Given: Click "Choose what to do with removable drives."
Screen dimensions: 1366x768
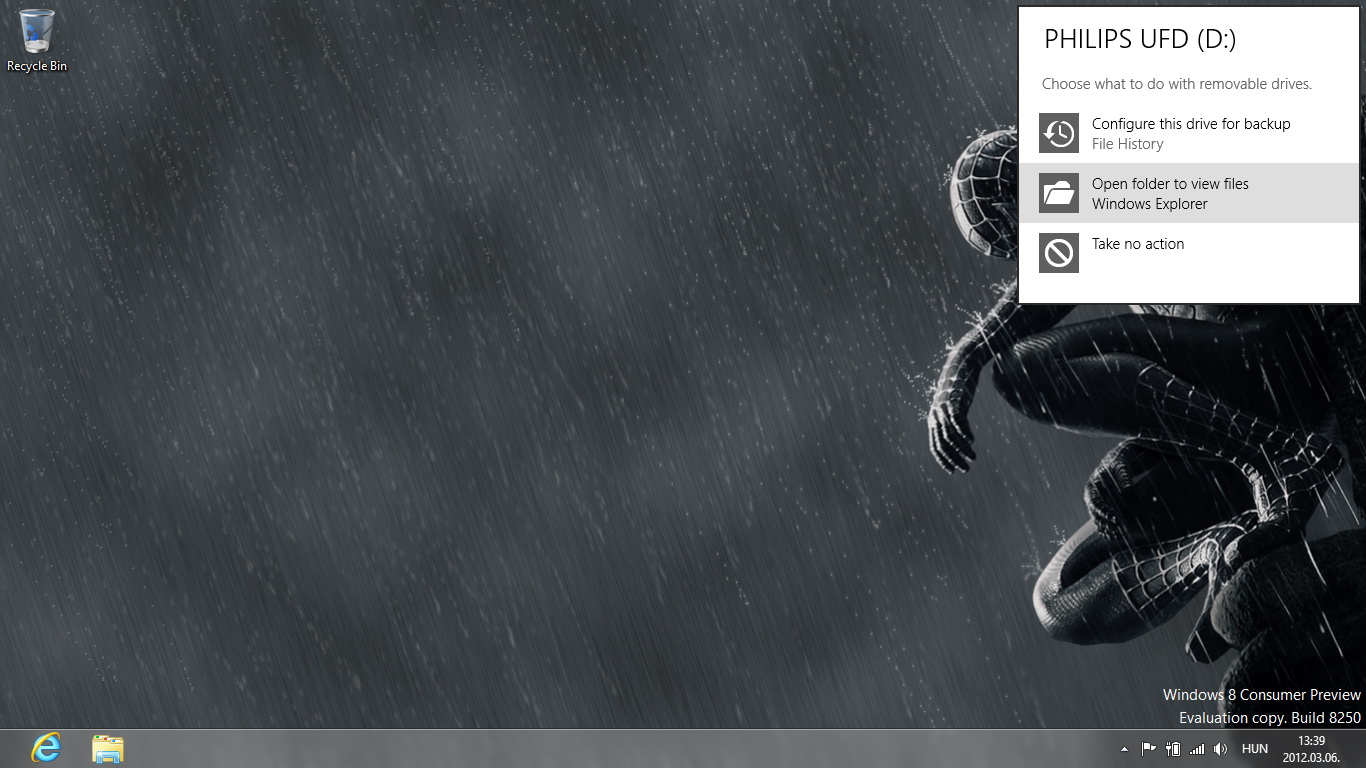Looking at the screenshot, I should pos(1177,84).
